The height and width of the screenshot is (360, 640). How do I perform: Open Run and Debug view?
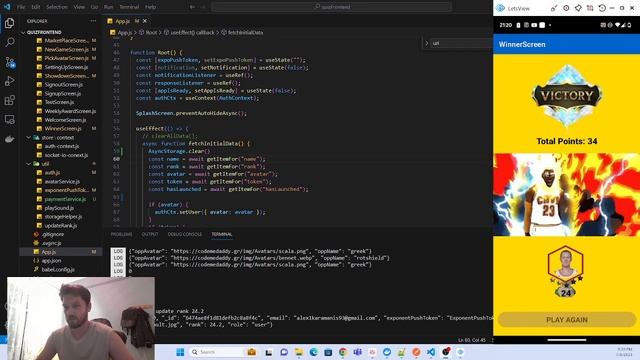click(x=9, y=81)
